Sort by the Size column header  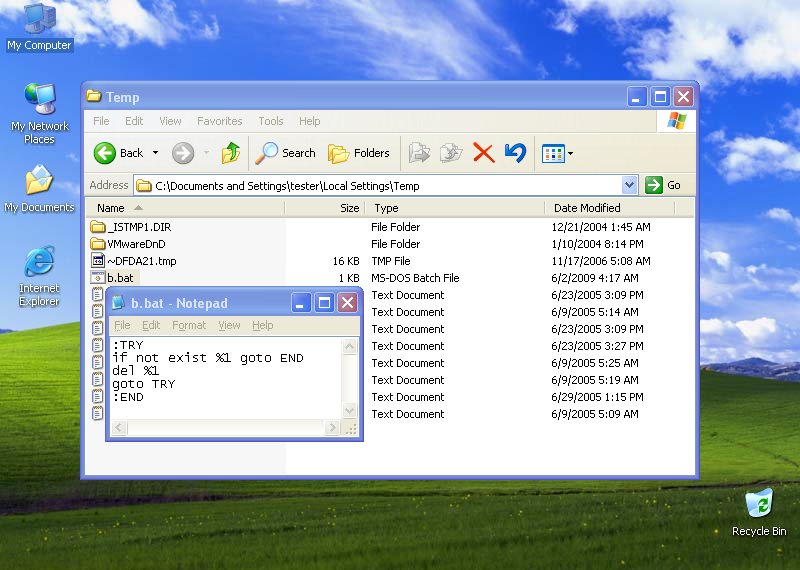[x=325, y=208]
